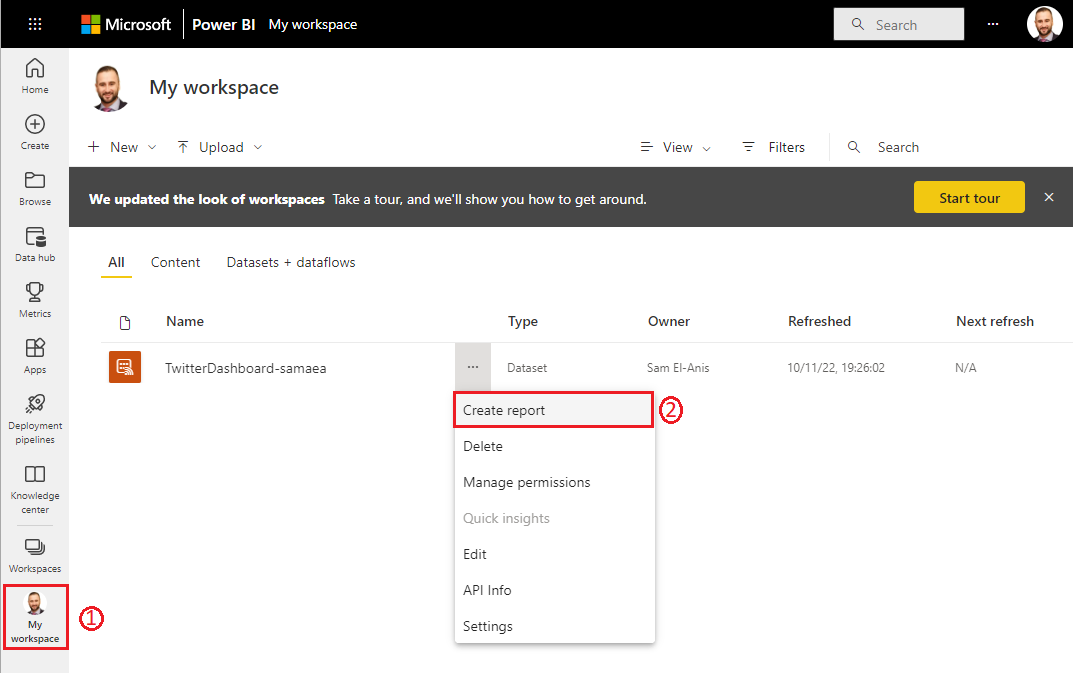Click the Microsoft logo

coord(126,25)
